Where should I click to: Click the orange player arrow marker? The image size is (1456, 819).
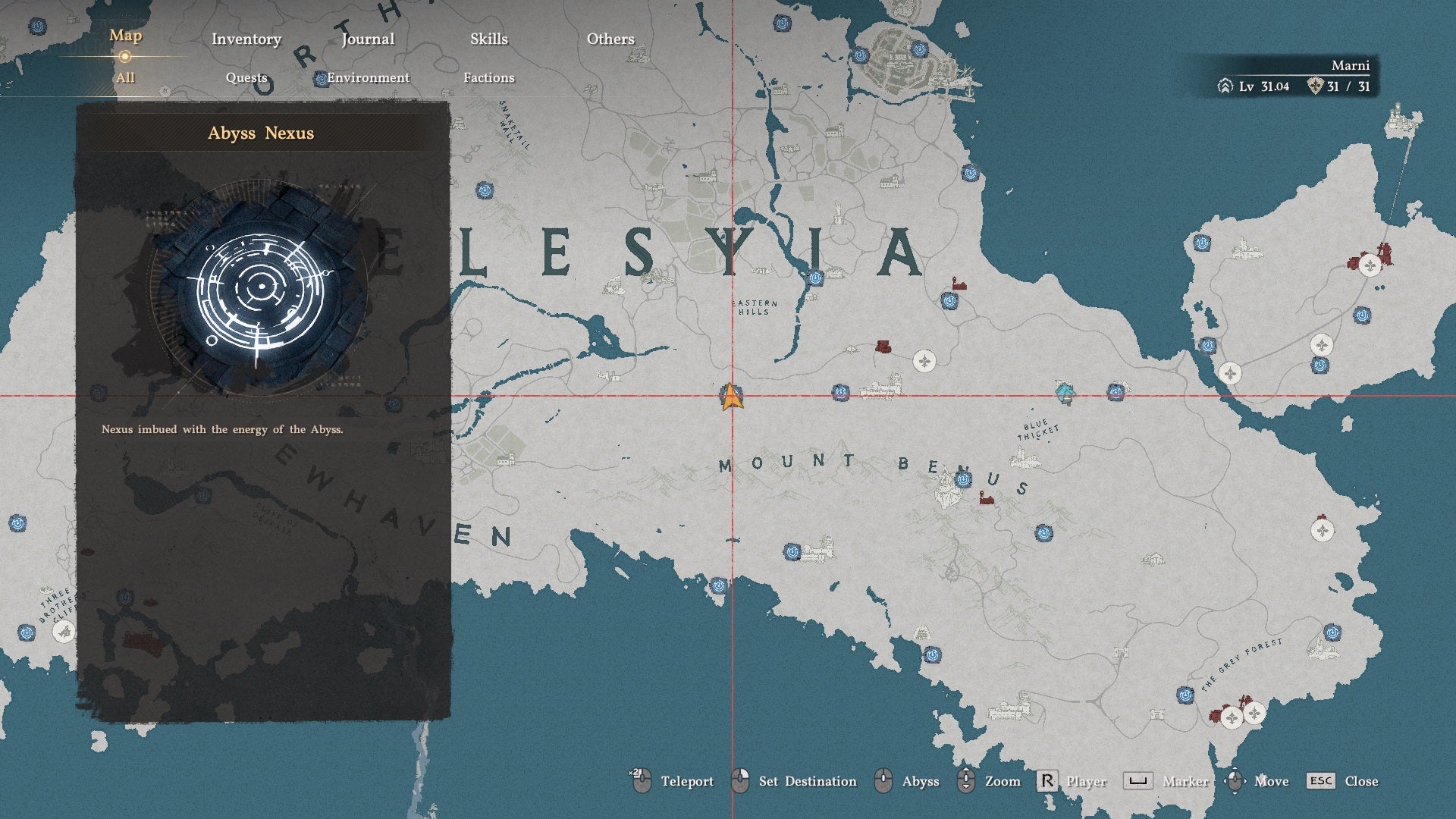coord(731,397)
